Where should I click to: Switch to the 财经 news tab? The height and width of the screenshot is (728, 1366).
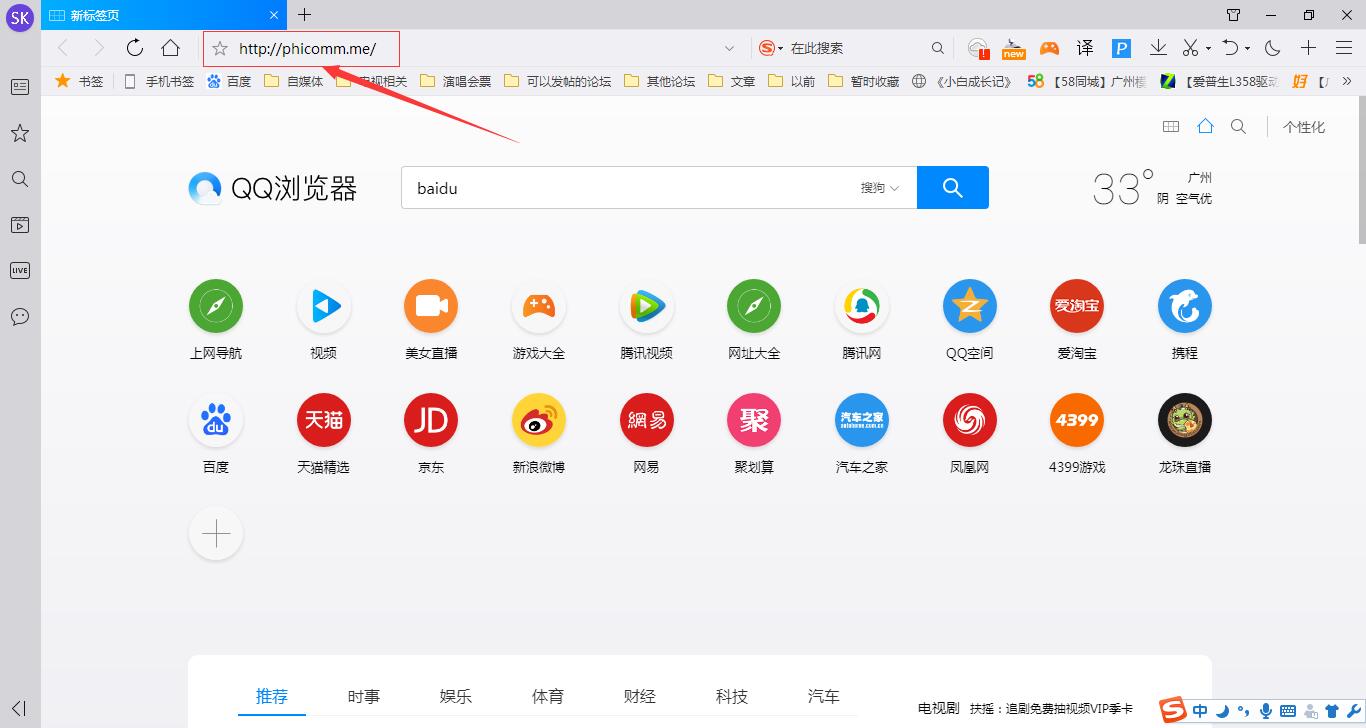(x=639, y=696)
